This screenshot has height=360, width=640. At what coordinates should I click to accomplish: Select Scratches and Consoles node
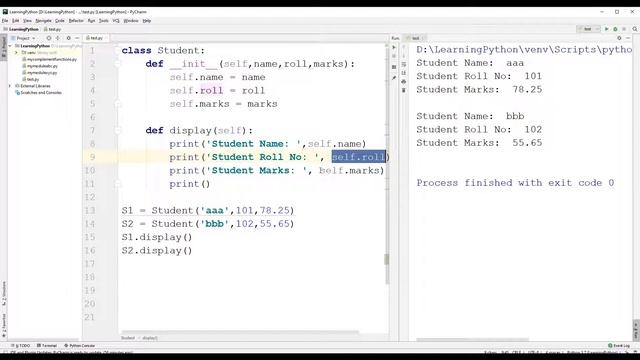(38, 93)
